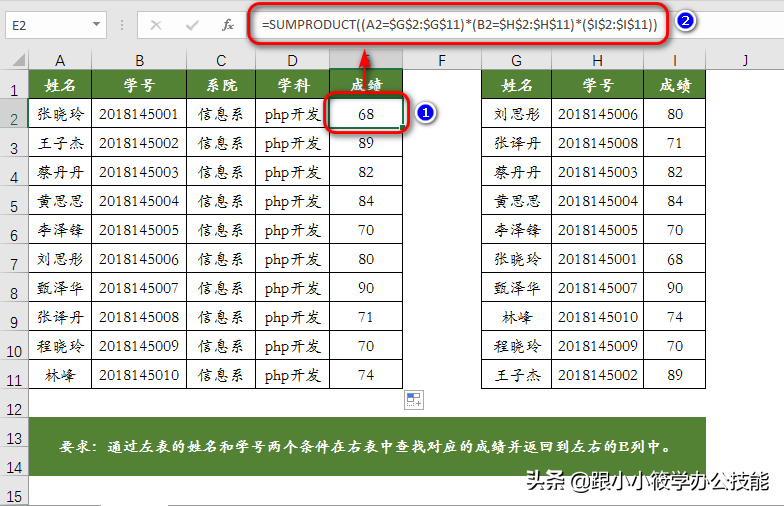
Task: Select cell E2 containing 68
Action: tap(366, 114)
